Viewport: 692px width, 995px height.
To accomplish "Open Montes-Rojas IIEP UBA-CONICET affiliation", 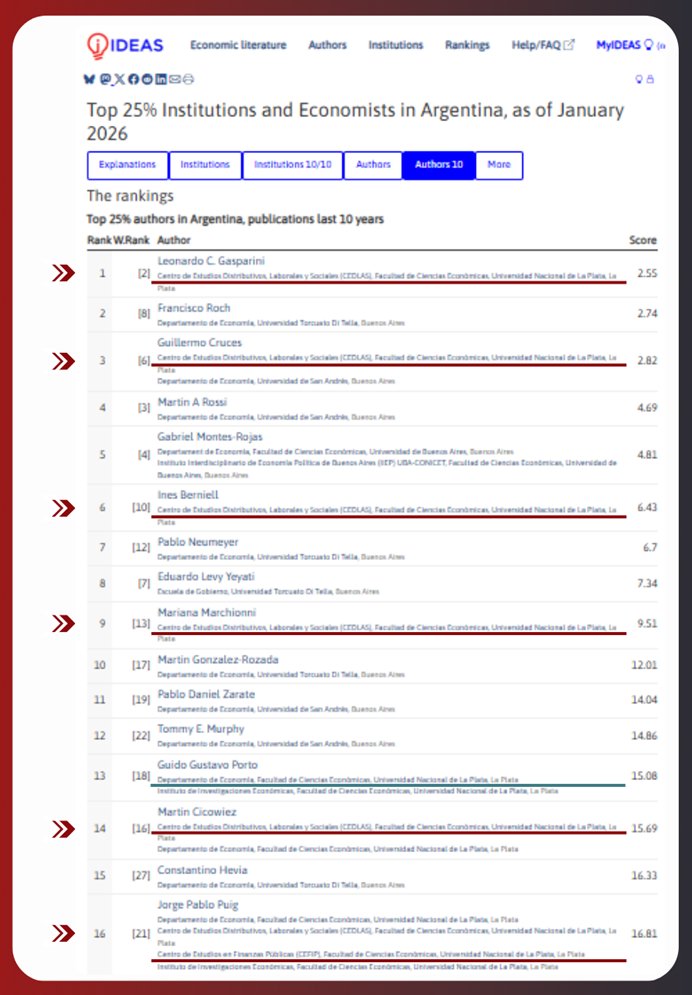I will coord(387,469).
